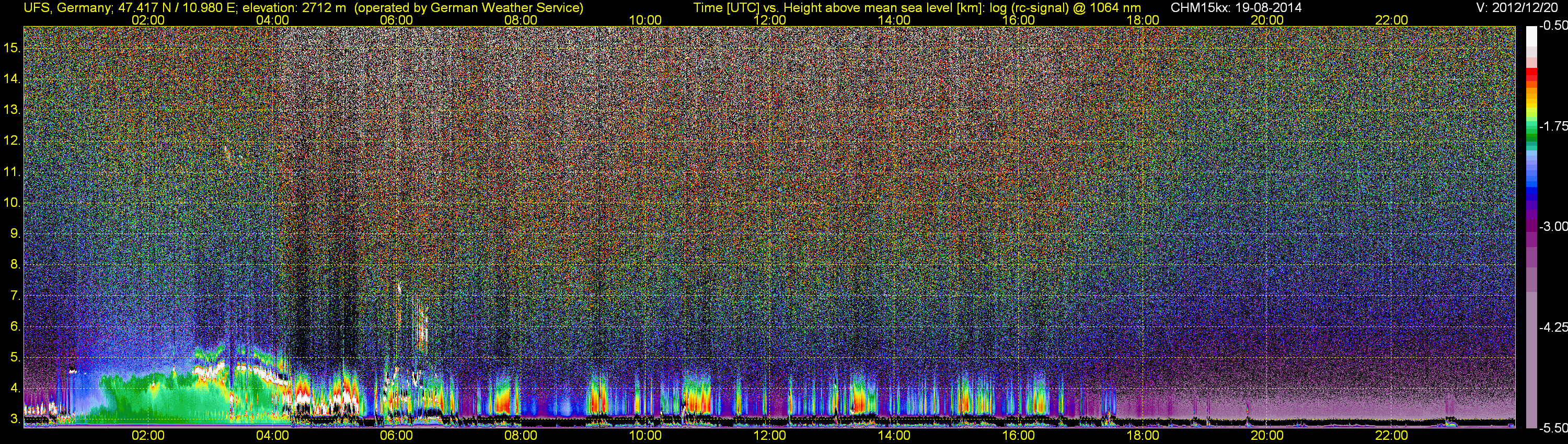Click the 12 km height axis label
The image size is (1568, 444).
(12, 141)
